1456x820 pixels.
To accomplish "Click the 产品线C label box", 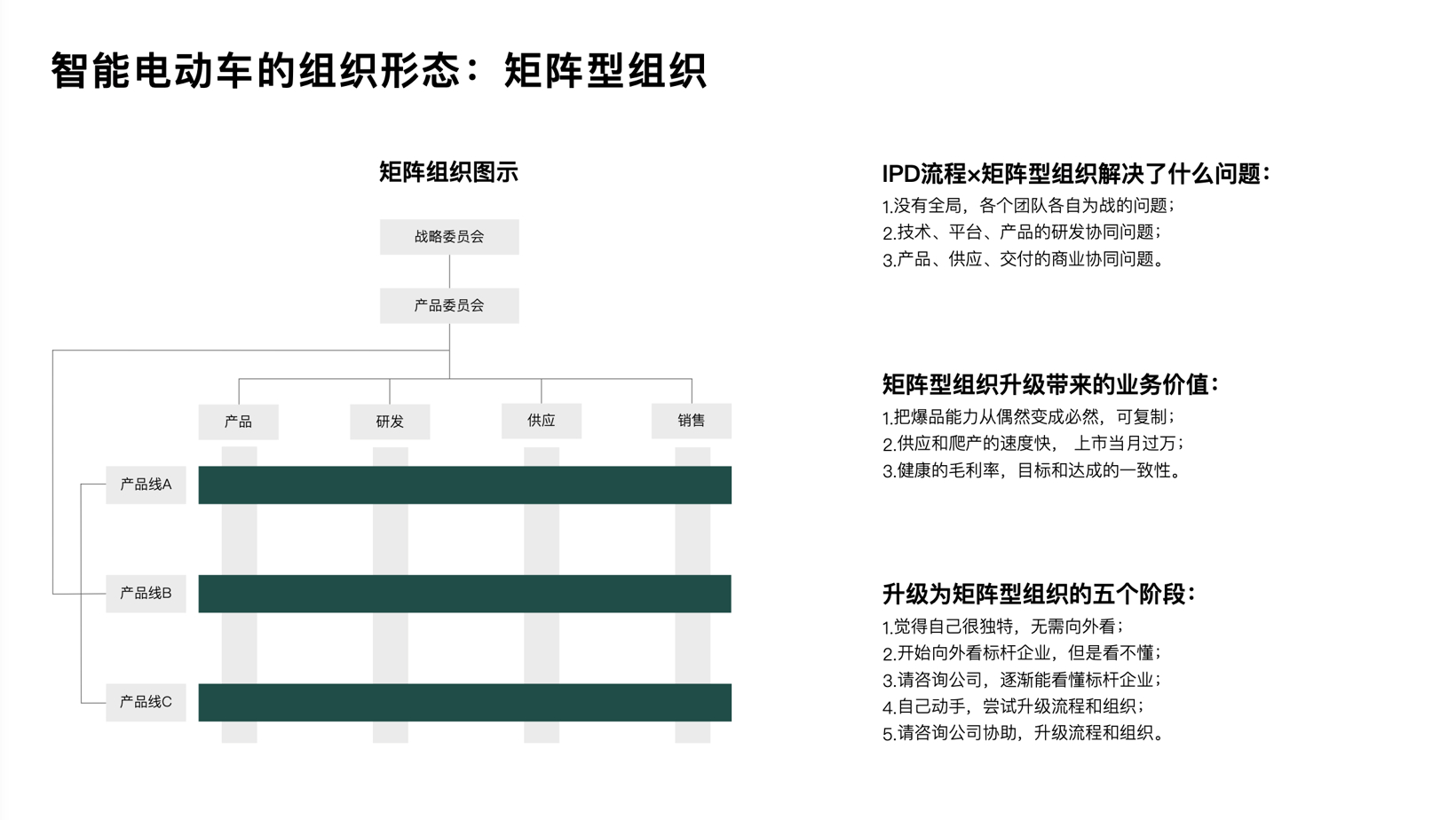I will [145, 701].
